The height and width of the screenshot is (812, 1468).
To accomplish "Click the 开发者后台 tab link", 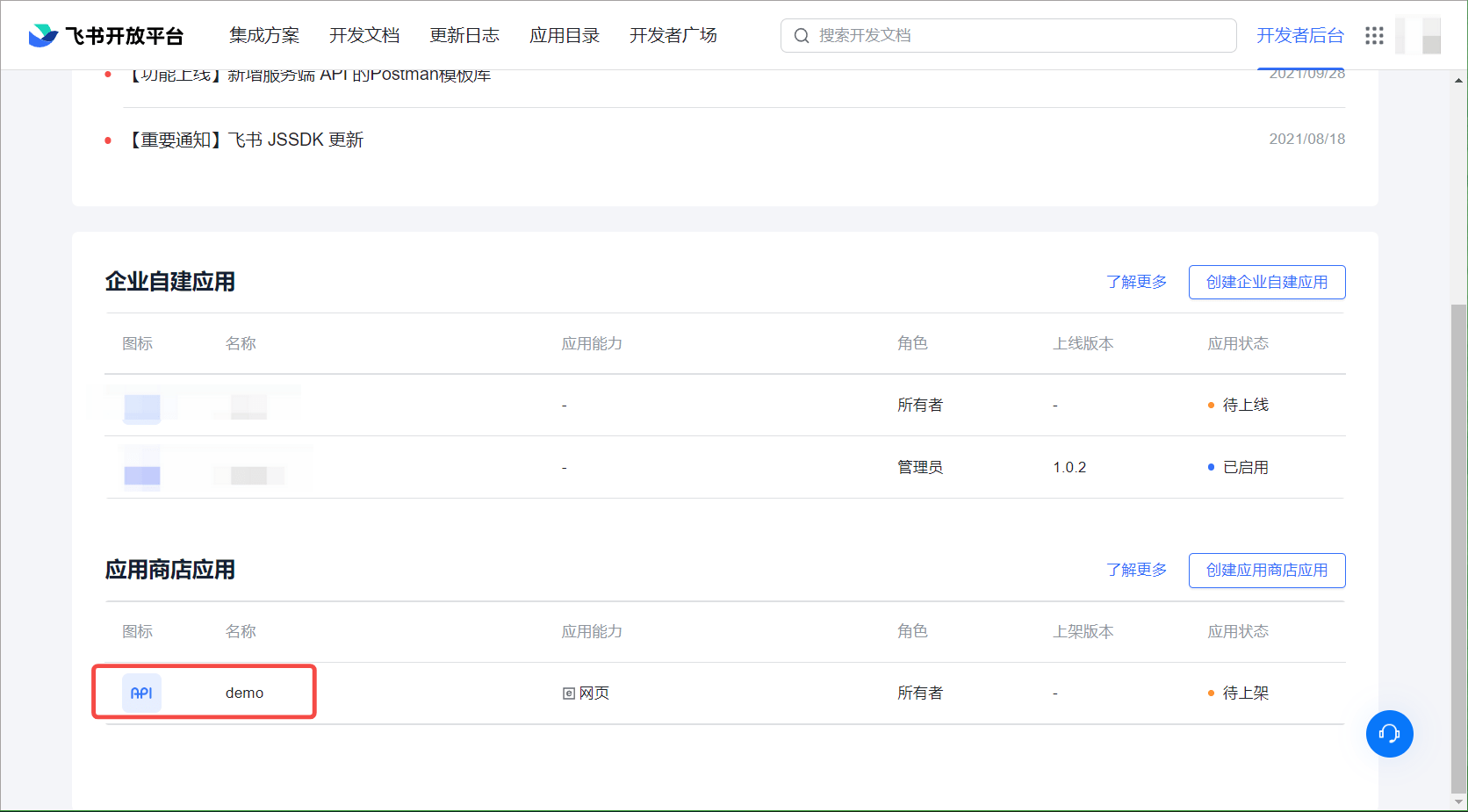I will [1299, 35].
